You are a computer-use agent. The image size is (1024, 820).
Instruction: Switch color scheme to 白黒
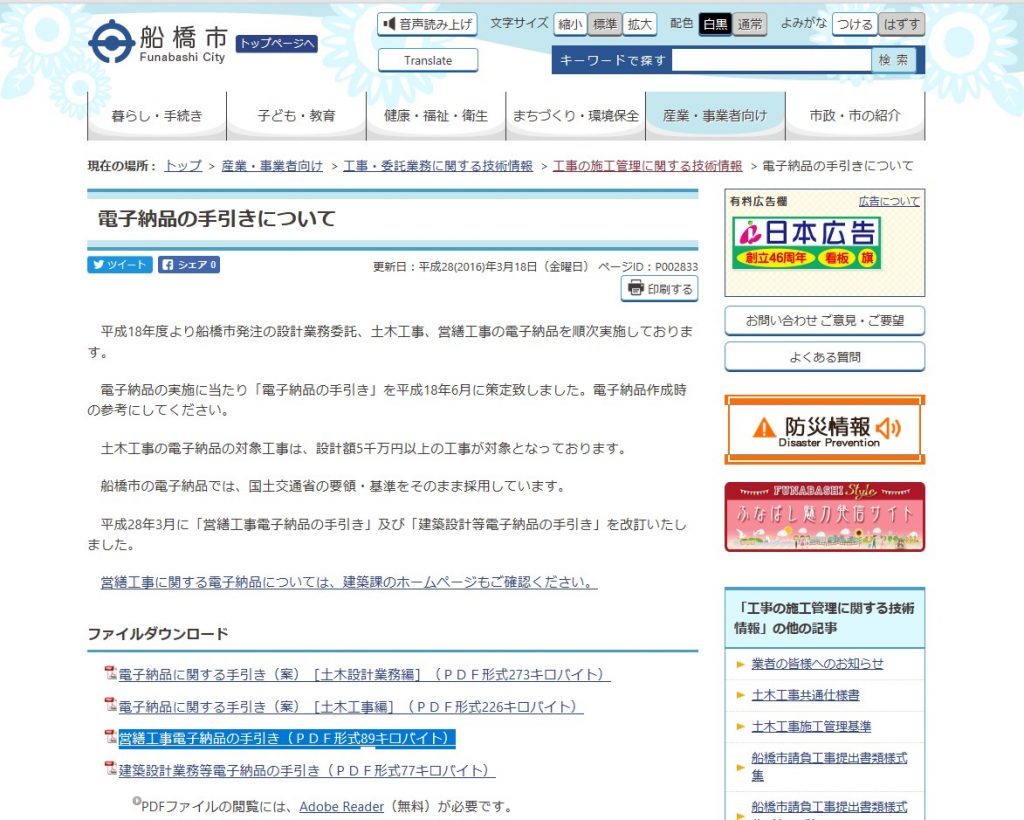tap(714, 24)
